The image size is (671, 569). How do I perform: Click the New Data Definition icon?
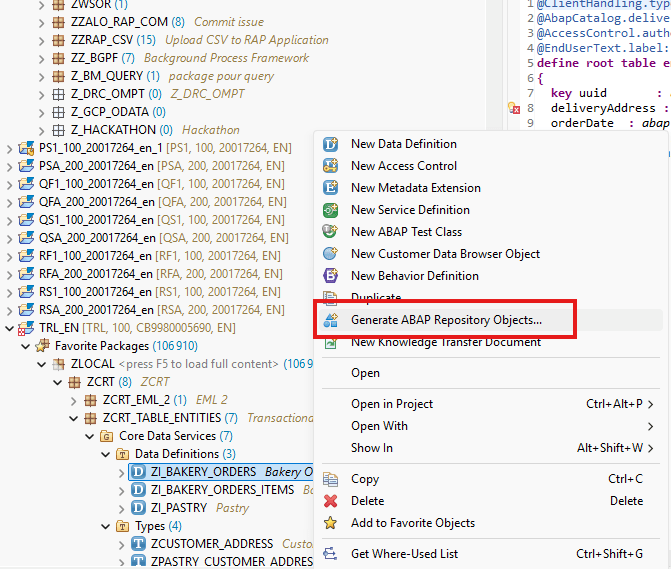click(331, 144)
